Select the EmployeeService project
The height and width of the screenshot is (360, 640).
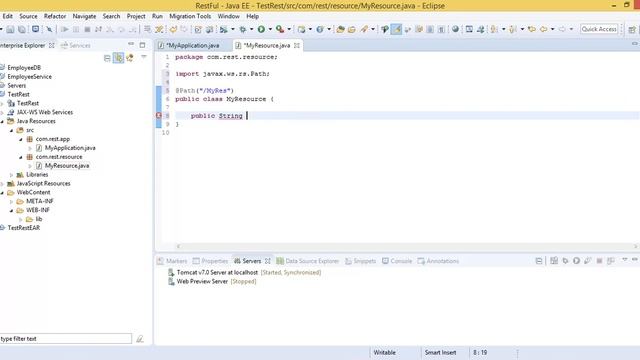tap(29, 77)
